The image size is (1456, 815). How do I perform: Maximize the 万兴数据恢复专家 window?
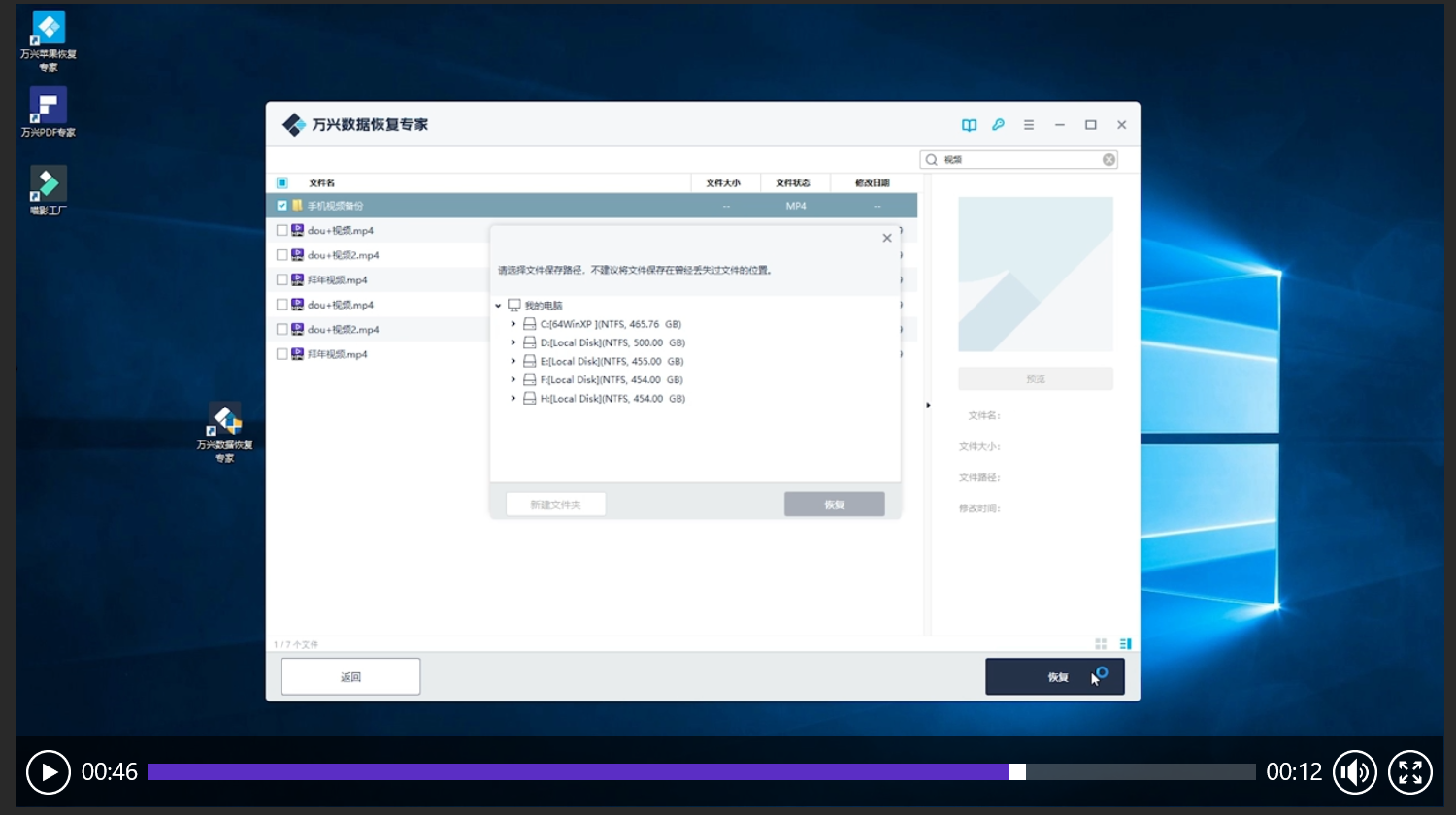pos(1091,125)
